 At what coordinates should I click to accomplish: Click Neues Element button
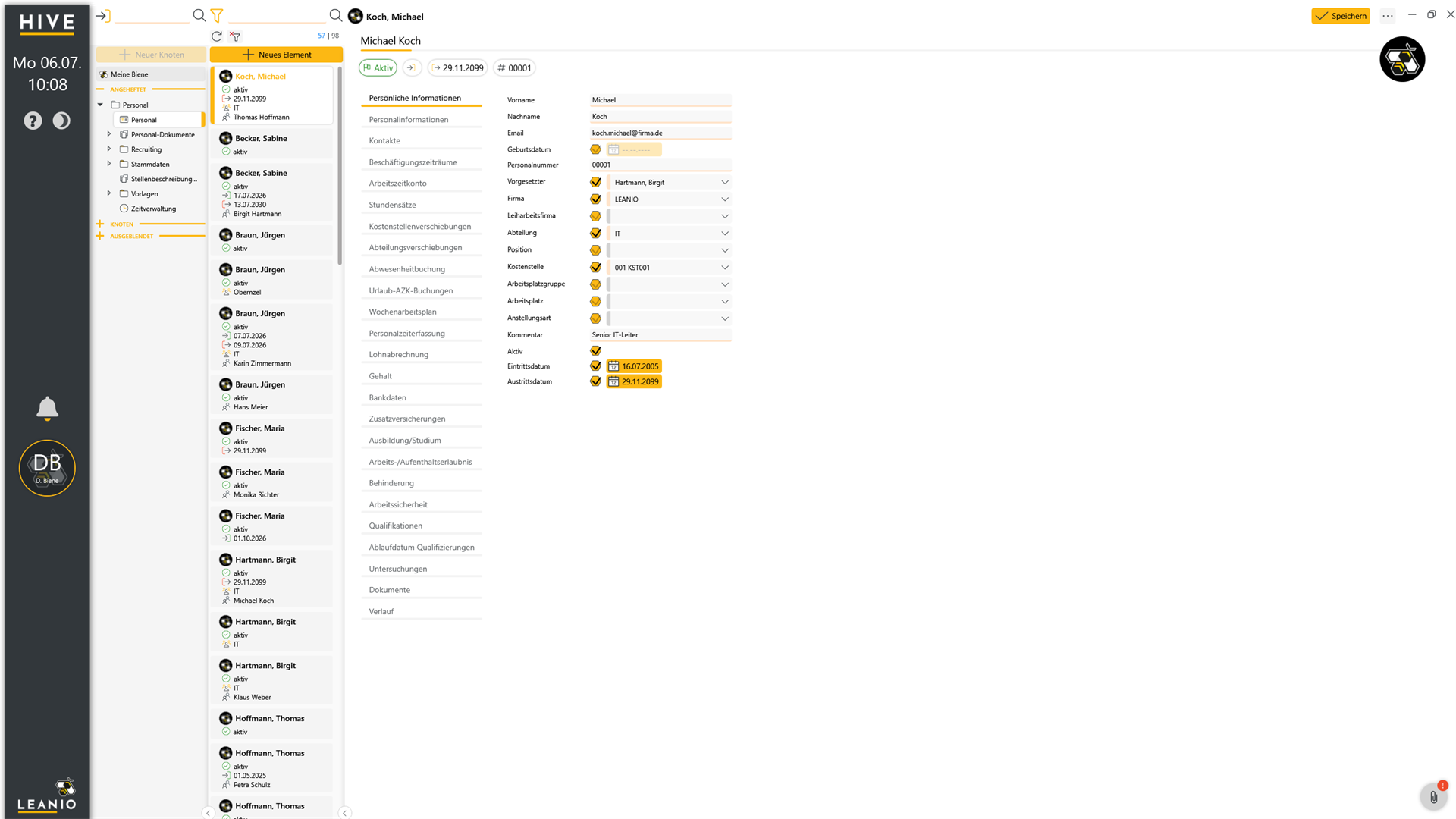[x=276, y=55]
